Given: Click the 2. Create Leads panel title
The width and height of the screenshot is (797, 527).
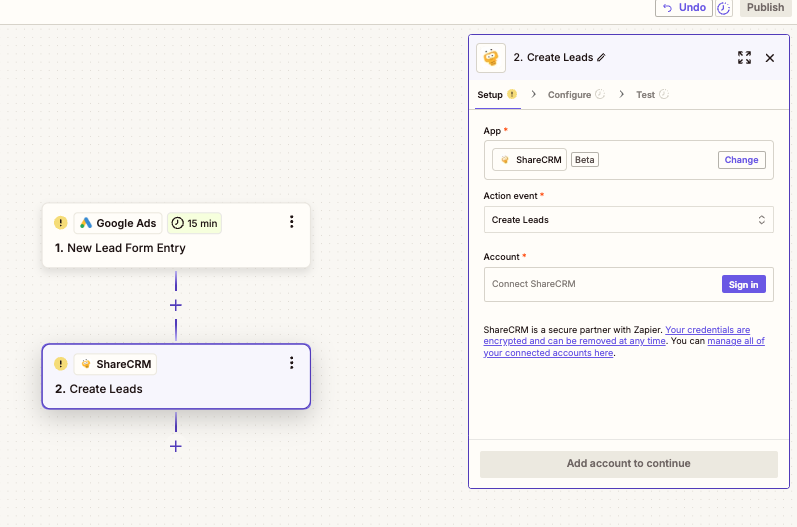Looking at the screenshot, I should coord(553,57).
